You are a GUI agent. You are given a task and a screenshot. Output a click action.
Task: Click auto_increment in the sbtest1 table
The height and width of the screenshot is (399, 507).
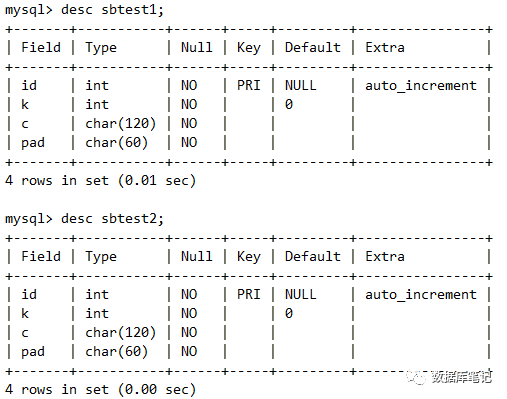pos(421,86)
